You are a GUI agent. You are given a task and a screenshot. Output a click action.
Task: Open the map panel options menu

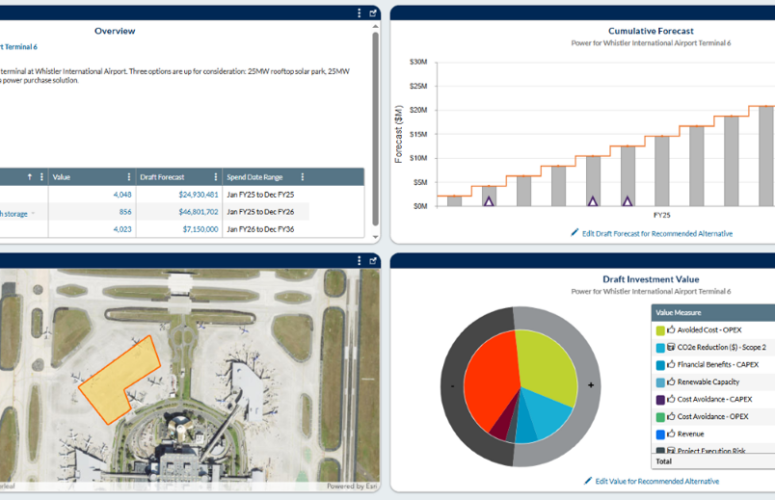pyautogui.click(x=359, y=262)
